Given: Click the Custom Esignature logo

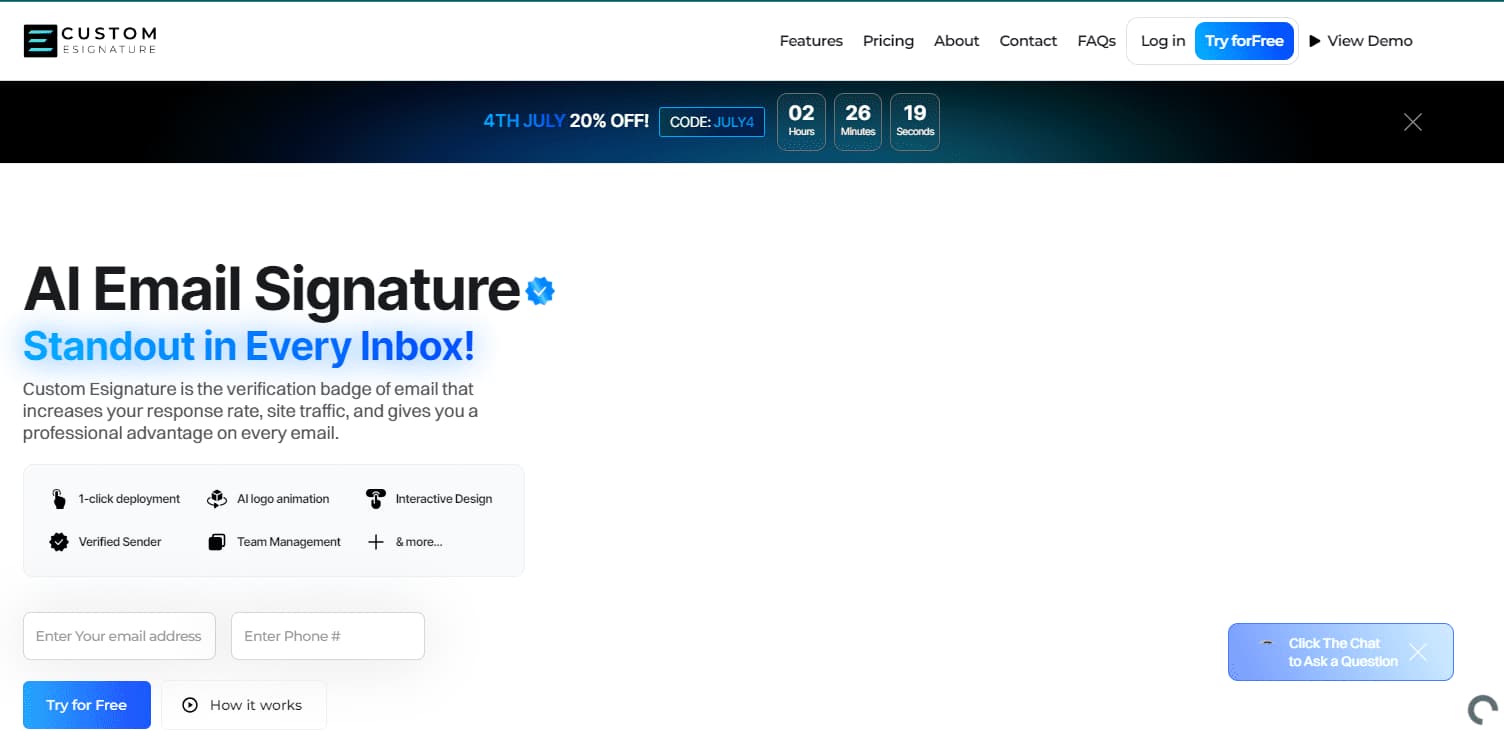Looking at the screenshot, I should [x=90, y=40].
